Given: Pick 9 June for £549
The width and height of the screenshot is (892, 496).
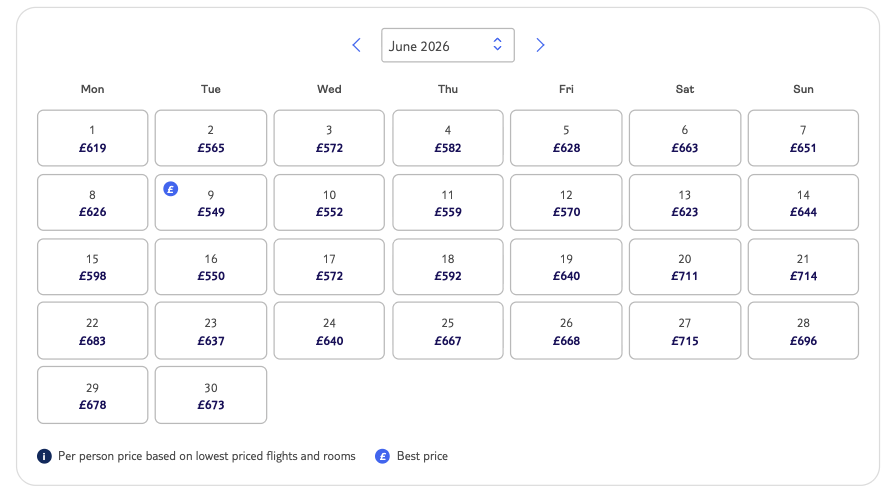Looking at the screenshot, I should (x=211, y=203).
